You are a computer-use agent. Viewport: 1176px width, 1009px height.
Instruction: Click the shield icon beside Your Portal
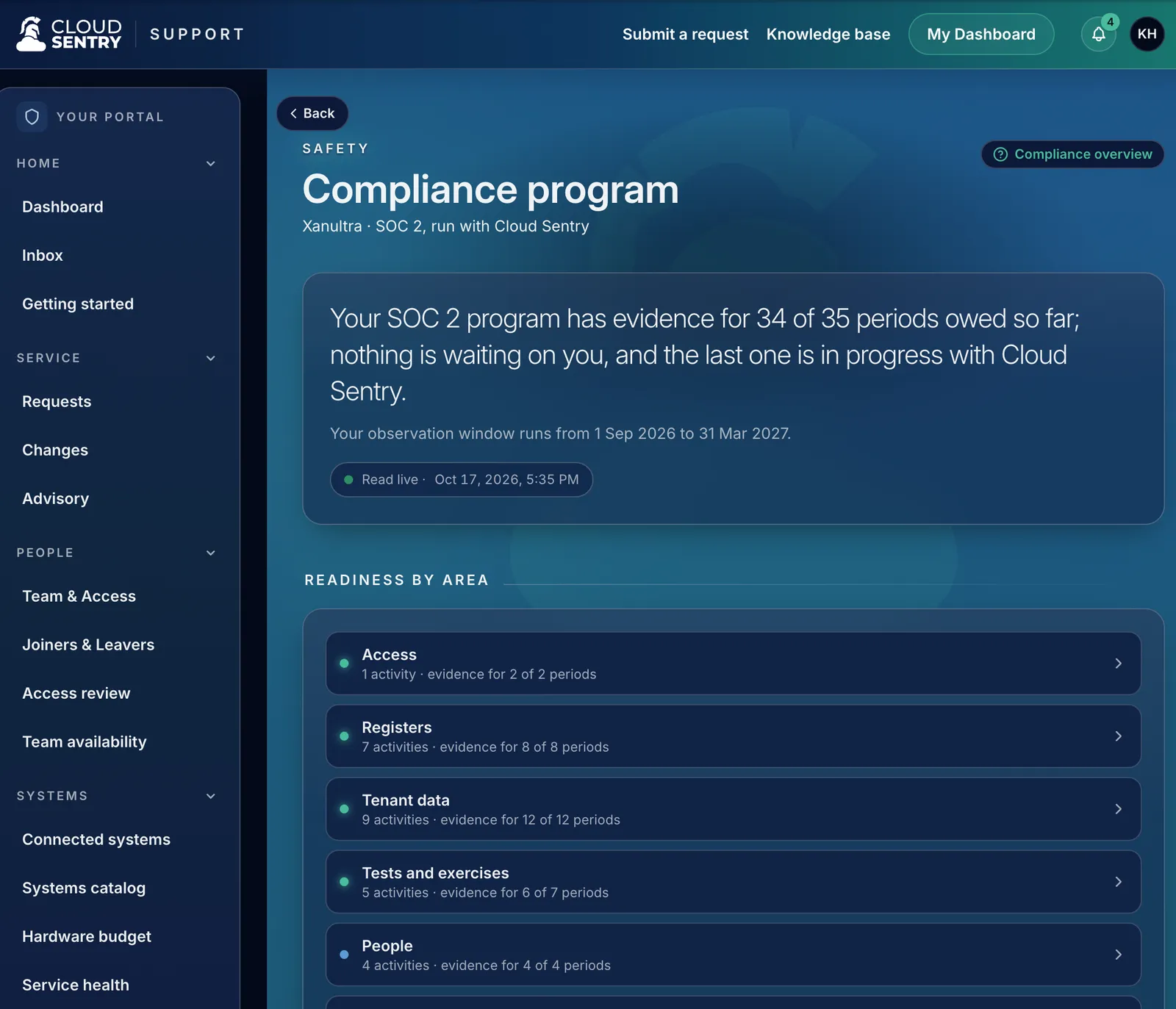pyautogui.click(x=32, y=117)
